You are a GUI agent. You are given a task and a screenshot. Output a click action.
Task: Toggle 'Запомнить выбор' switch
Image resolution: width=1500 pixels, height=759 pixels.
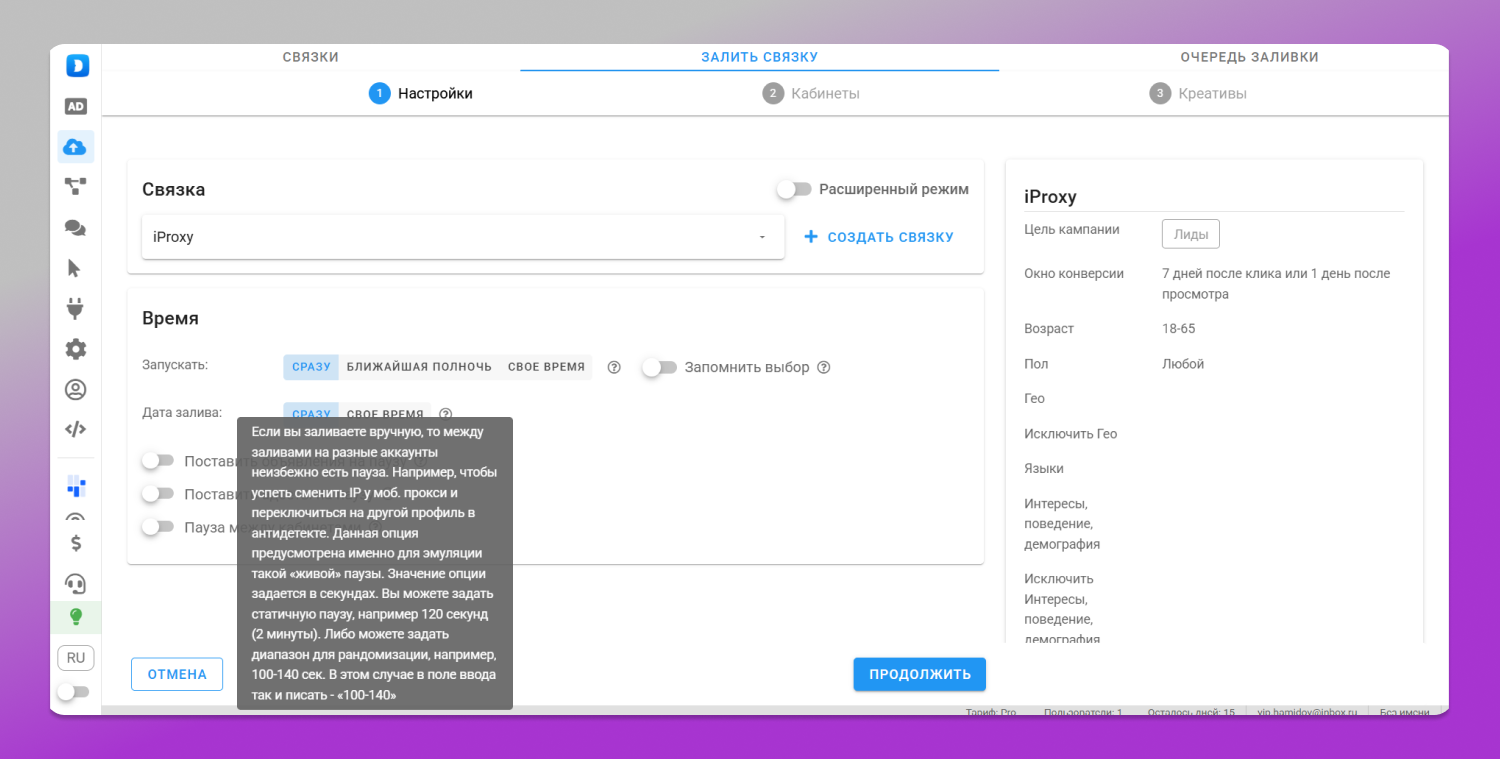tap(660, 367)
